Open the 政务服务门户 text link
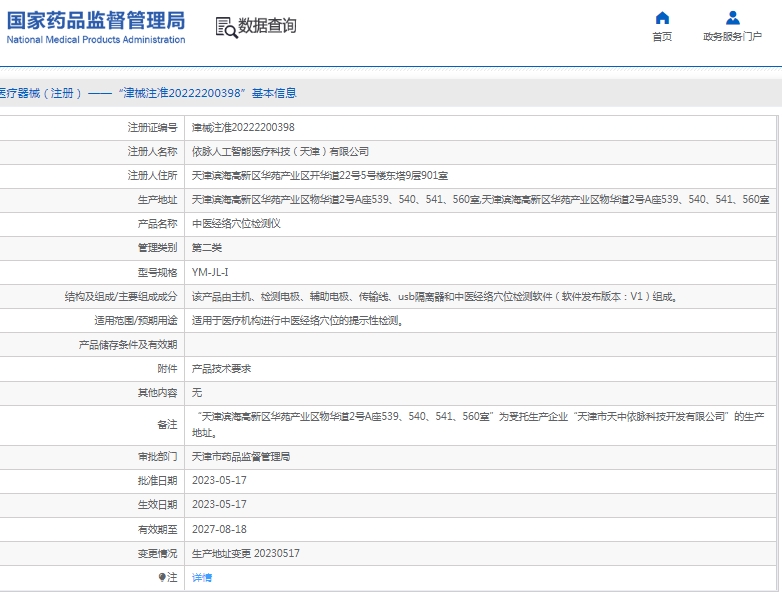The height and width of the screenshot is (600, 782). 732,36
